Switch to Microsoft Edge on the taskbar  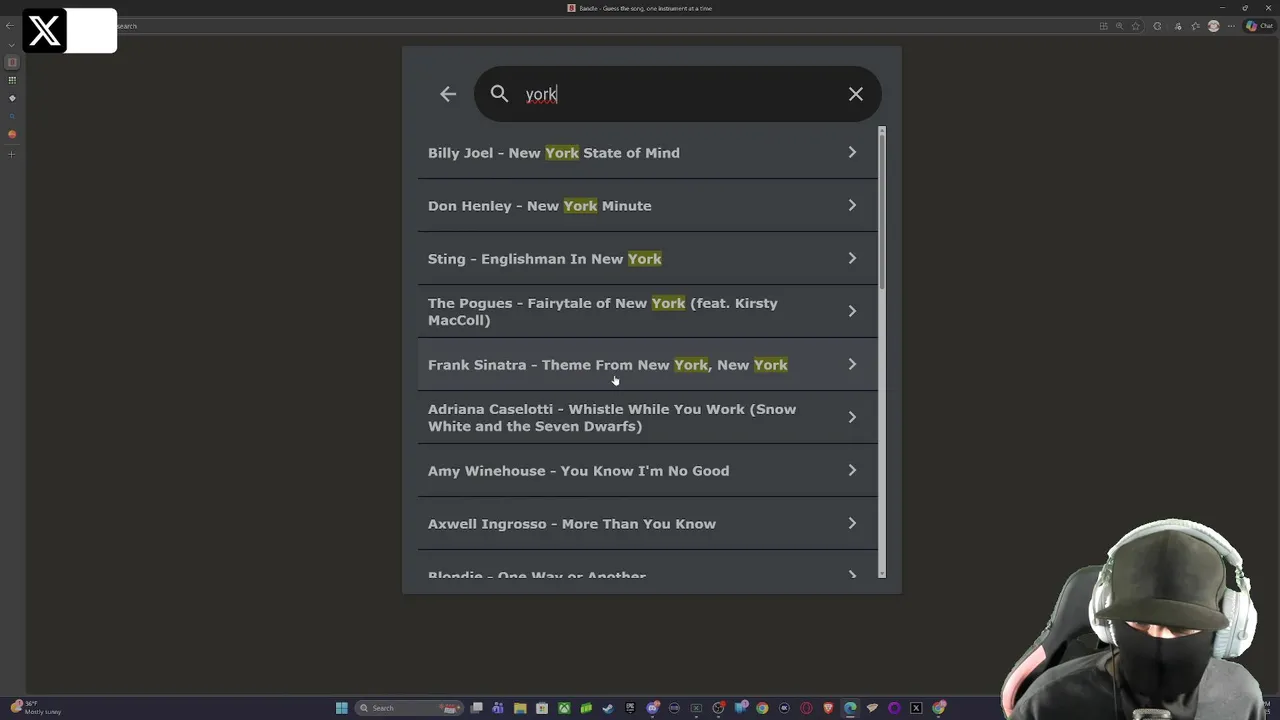tap(850, 708)
